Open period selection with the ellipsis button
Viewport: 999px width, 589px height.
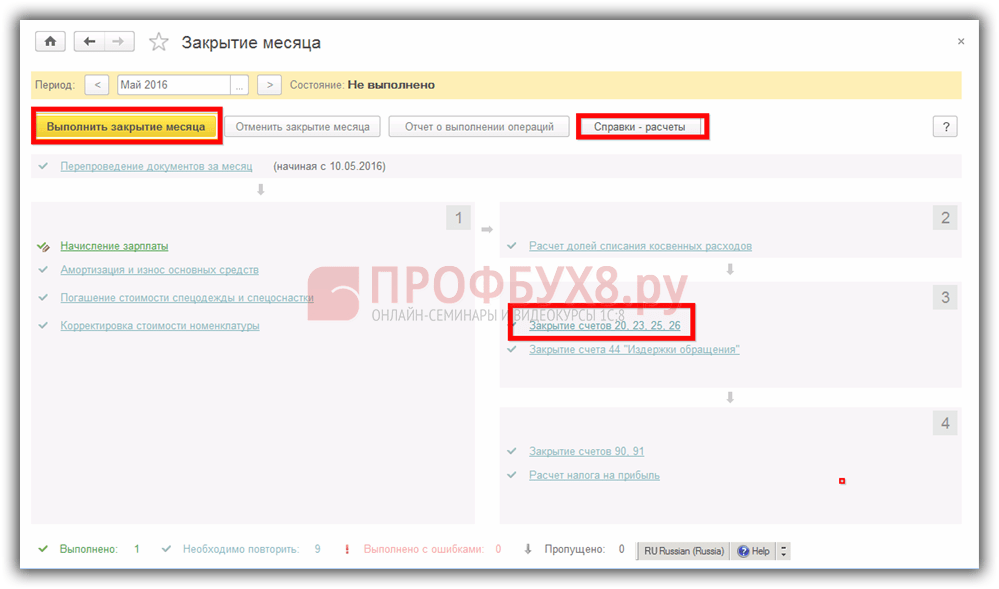pos(240,85)
